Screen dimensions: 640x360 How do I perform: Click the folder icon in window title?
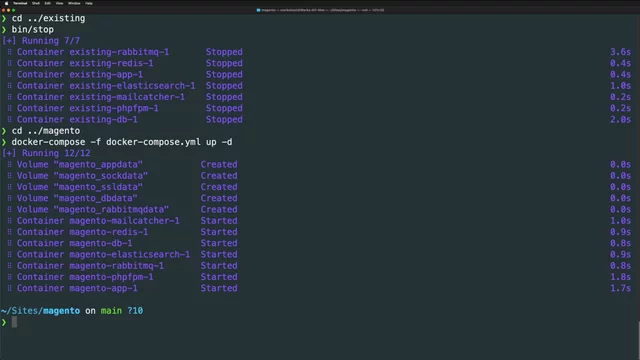(x=258, y=10)
